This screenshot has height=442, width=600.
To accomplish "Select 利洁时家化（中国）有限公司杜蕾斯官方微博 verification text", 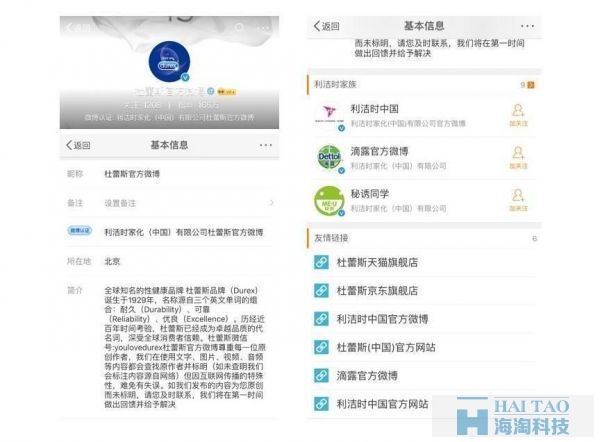I will pyautogui.click(x=184, y=232).
